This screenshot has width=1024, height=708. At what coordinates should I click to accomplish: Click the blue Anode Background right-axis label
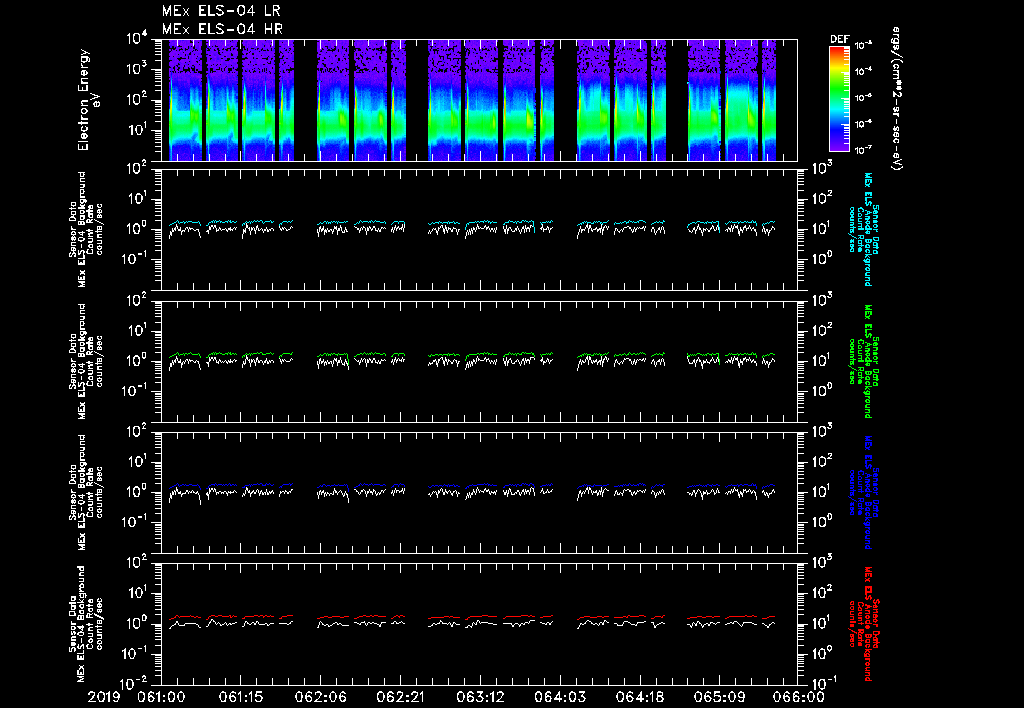(863, 492)
